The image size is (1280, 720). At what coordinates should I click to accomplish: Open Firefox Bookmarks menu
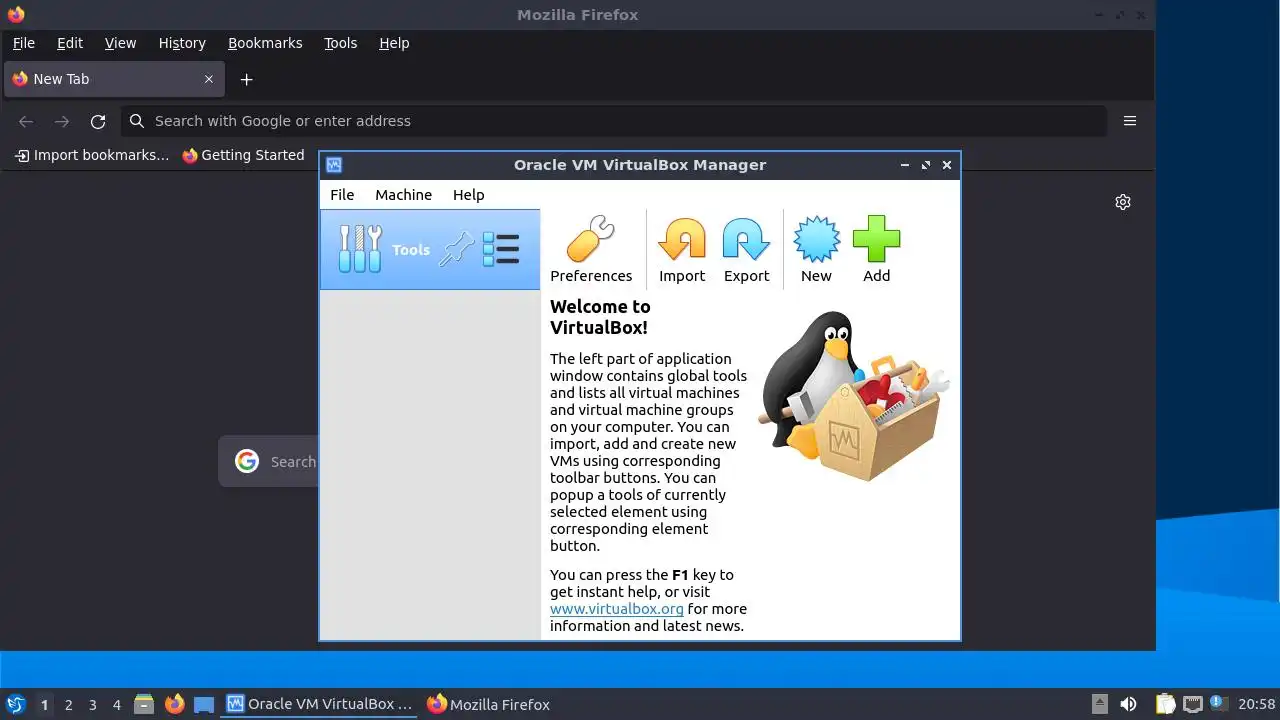point(265,43)
